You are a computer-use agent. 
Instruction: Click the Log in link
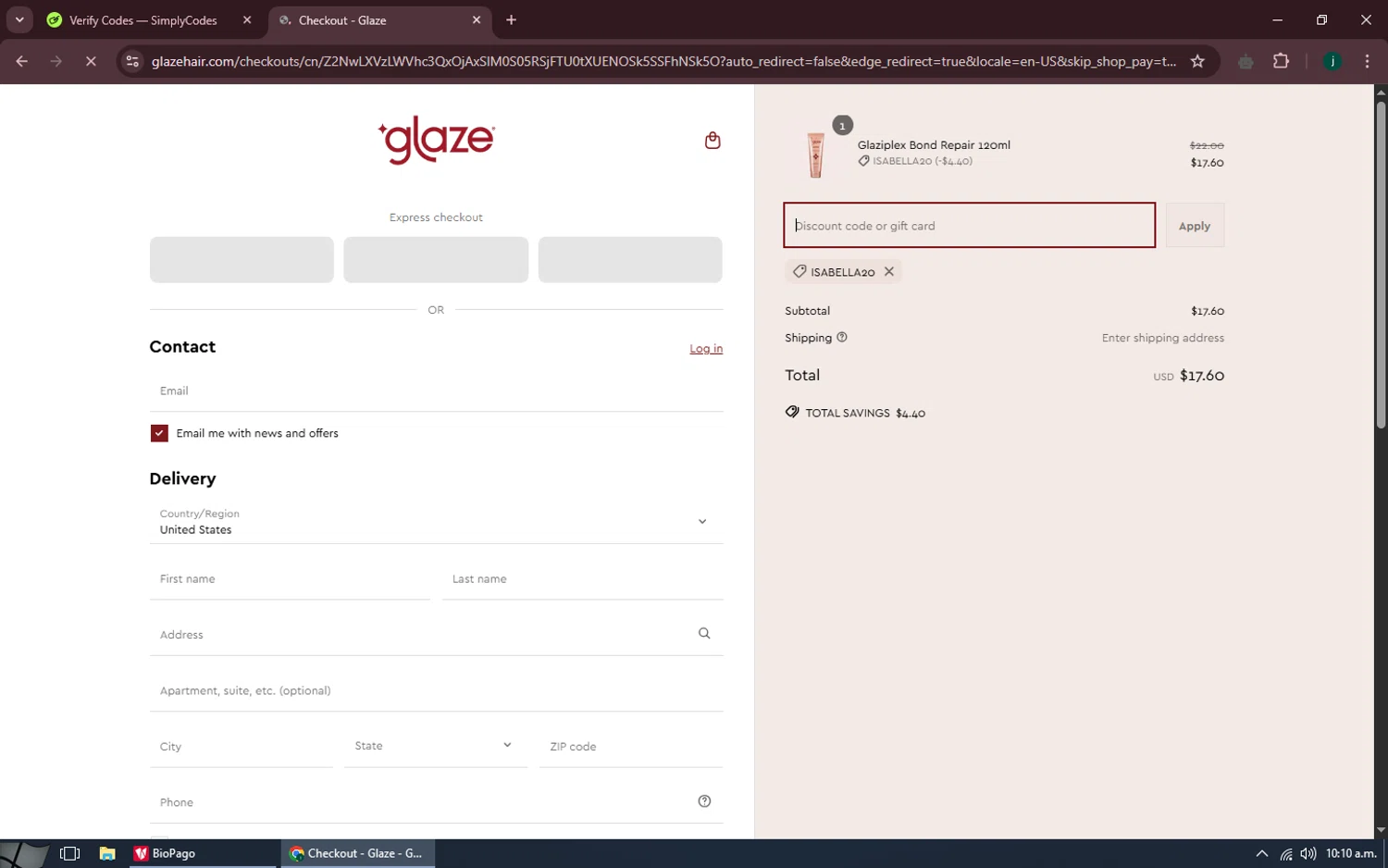point(706,349)
